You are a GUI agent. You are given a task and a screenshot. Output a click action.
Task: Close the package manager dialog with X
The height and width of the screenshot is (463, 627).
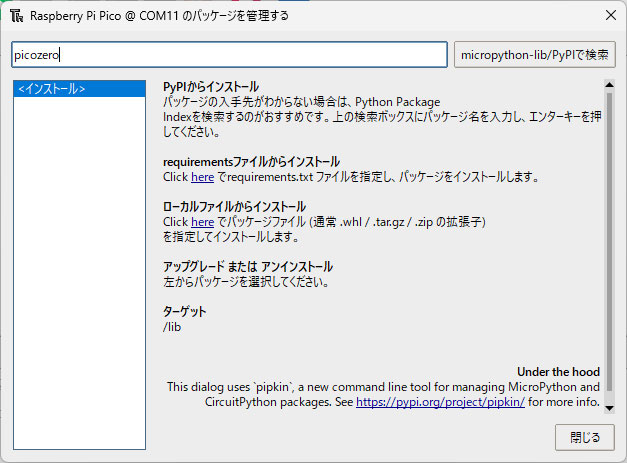point(611,16)
